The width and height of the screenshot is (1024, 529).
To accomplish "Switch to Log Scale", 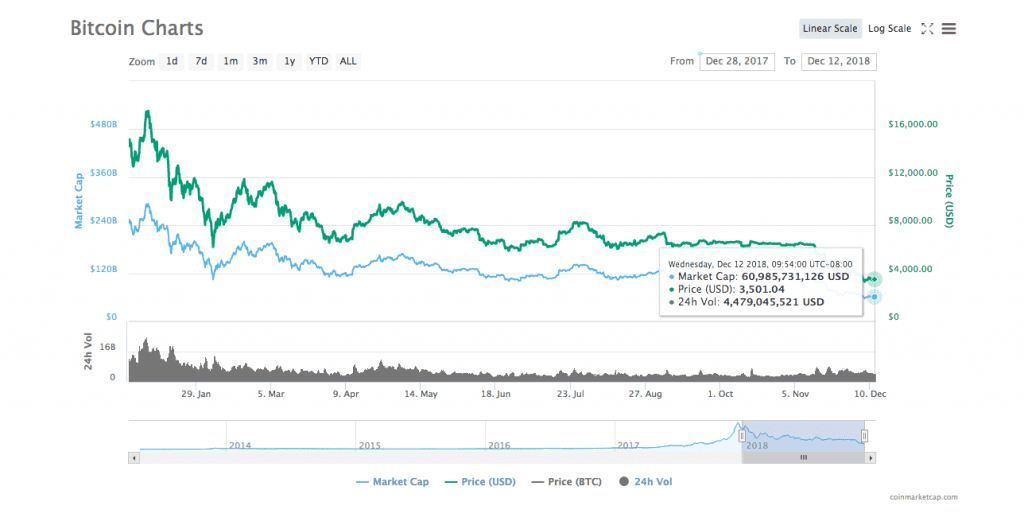I will (x=889, y=29).
